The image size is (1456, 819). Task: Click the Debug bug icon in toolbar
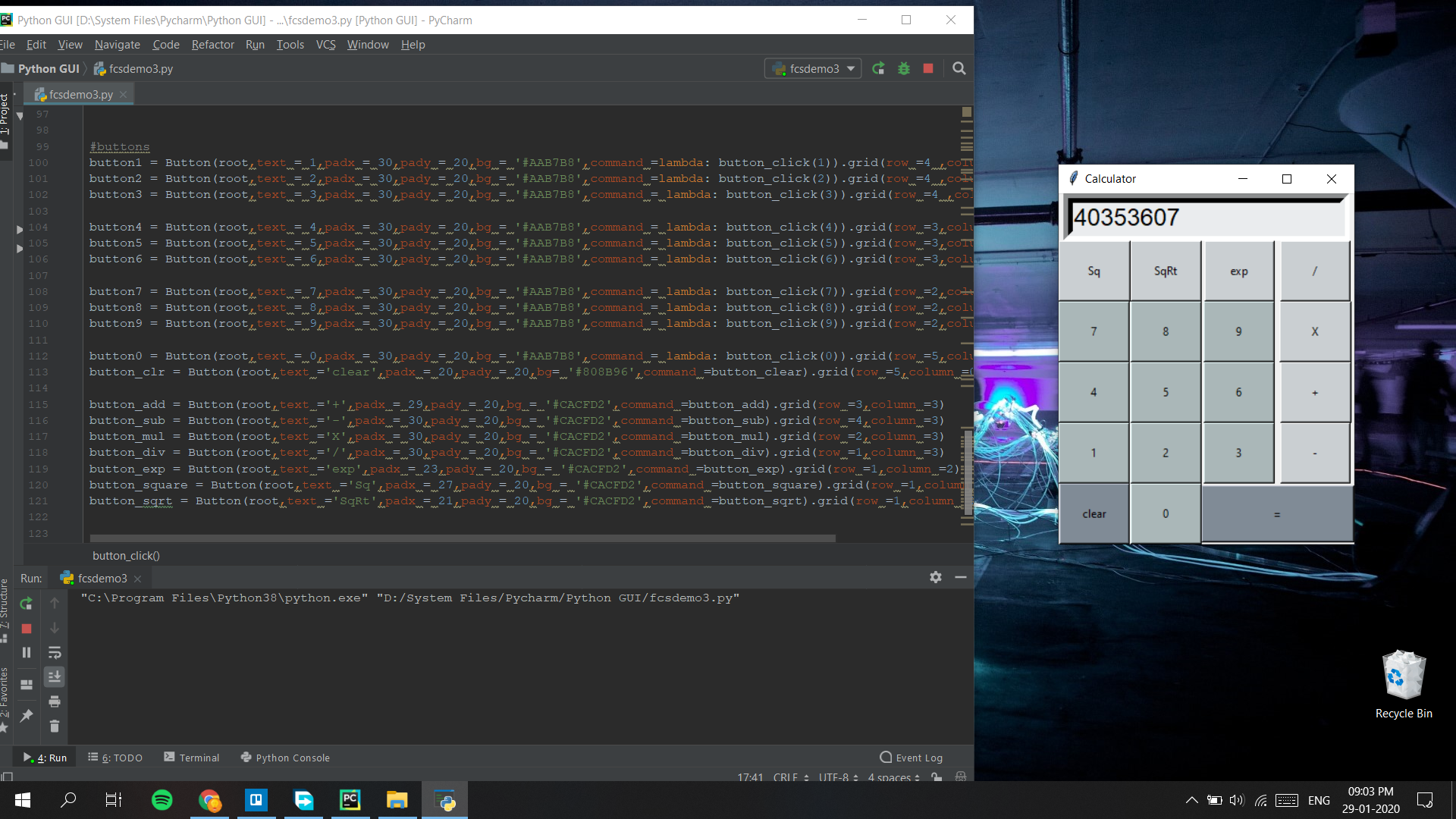tap(903, 69)
